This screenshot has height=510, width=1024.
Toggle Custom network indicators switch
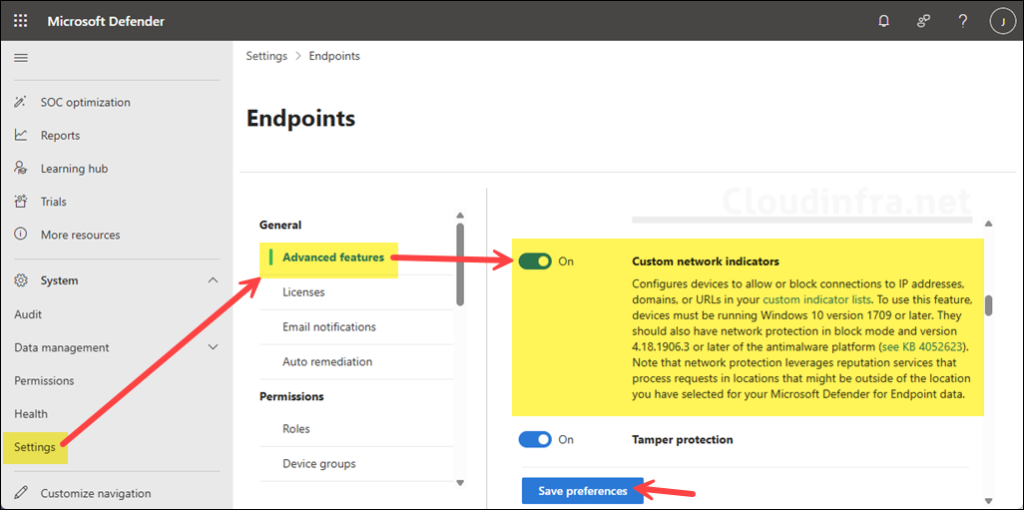535,262
